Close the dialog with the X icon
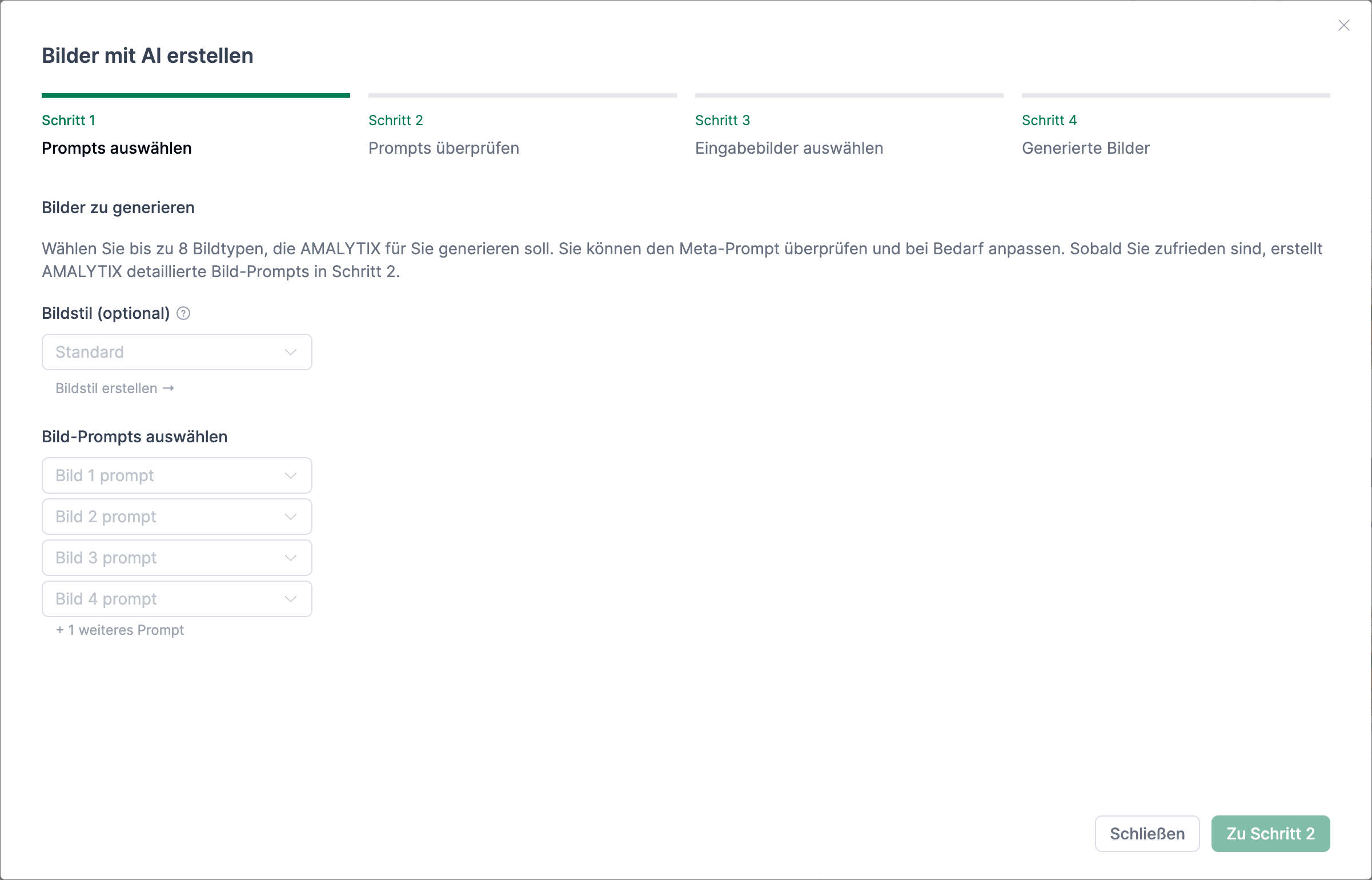The image size is (1372, 880). pyautogui.click(x=1343, y=25)
